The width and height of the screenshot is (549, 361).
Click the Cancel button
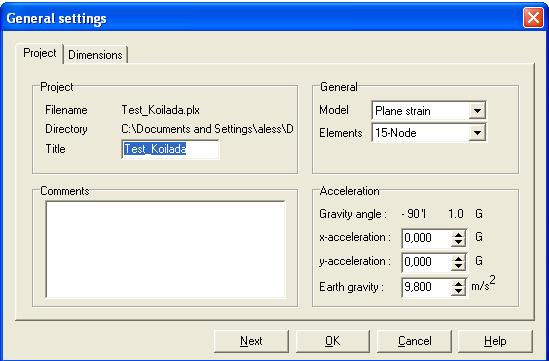pos(414,341)
